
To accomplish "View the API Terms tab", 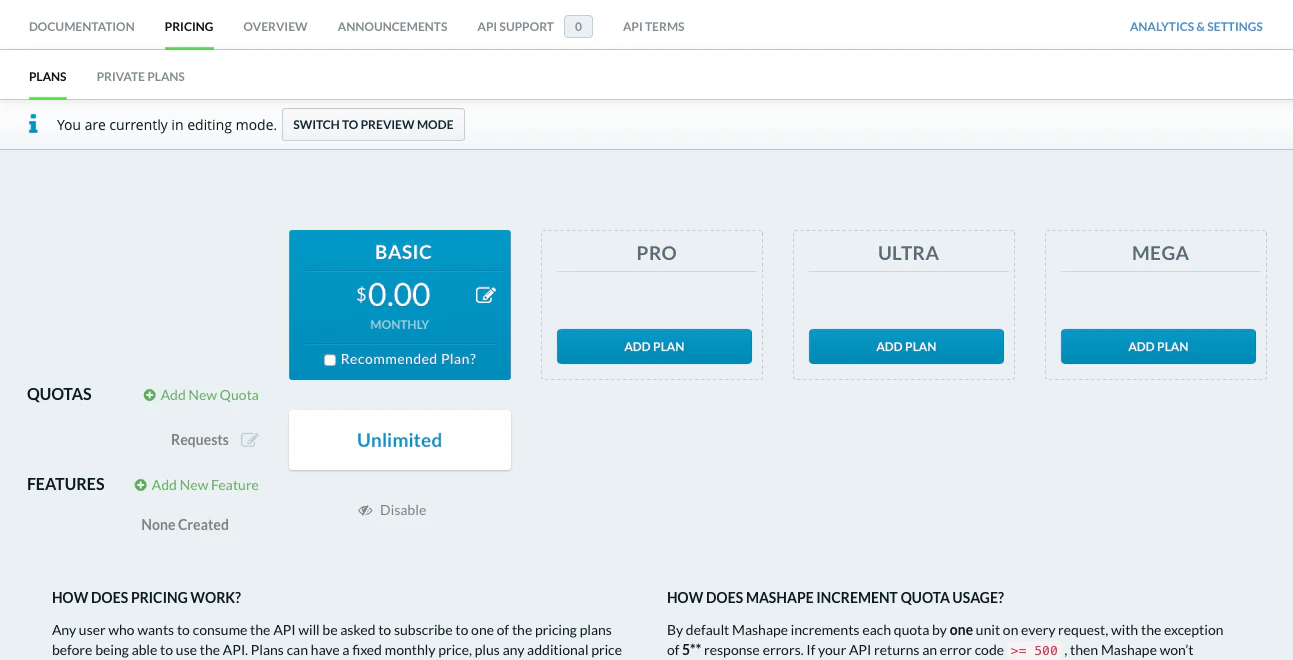I will (x=653, y=27).
